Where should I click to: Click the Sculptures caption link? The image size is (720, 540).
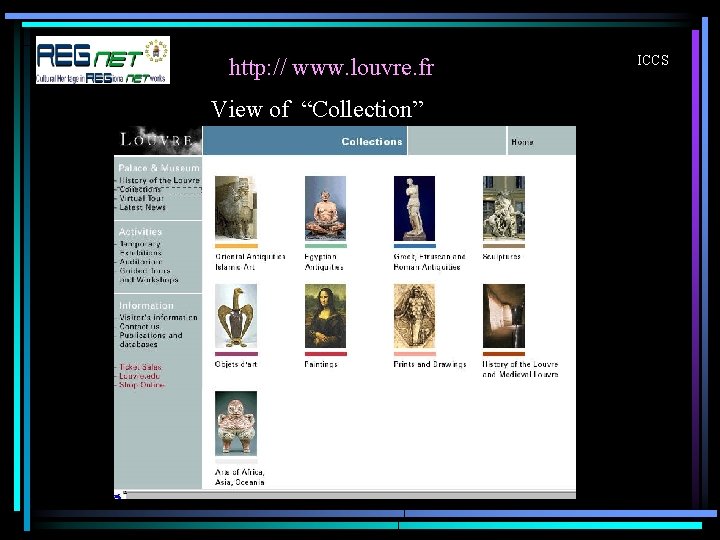click(501, 257)
